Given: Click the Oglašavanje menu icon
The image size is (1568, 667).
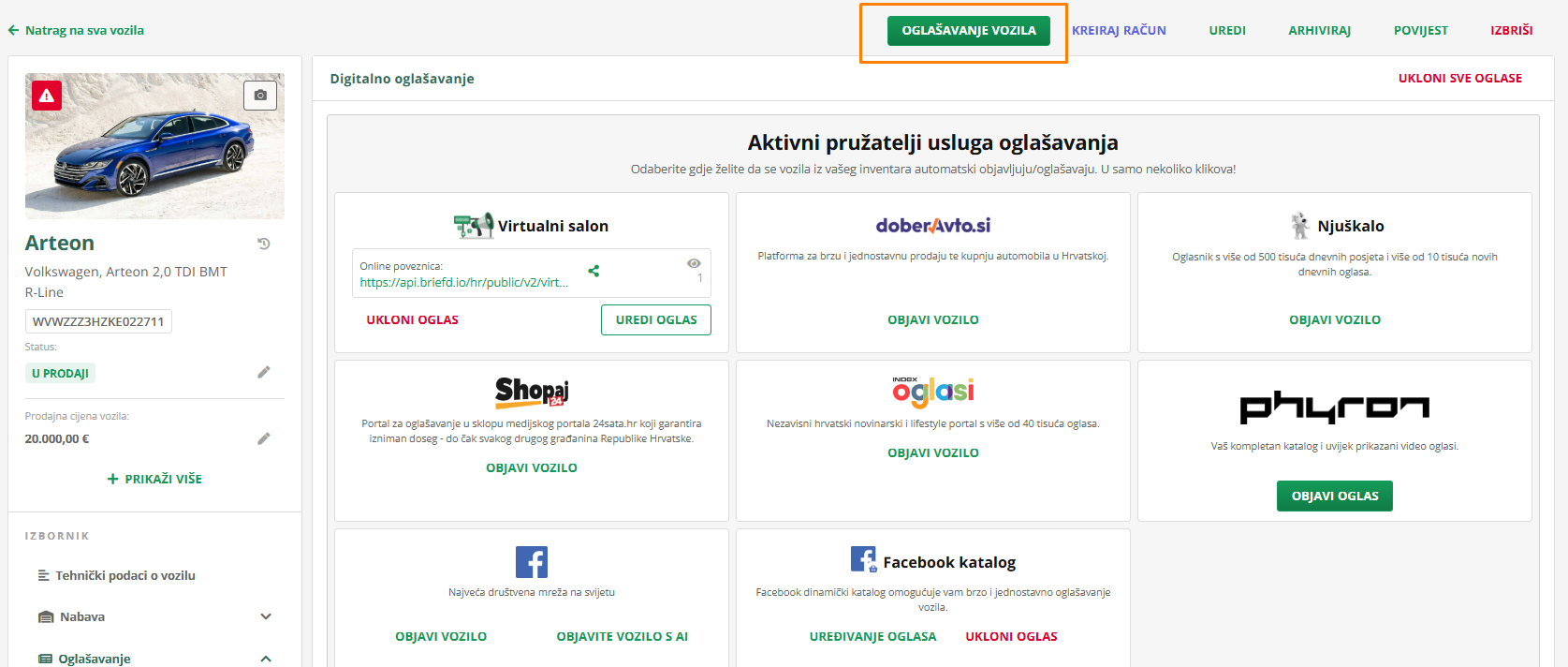Looking at the screenshot, I should click(x=45, y=659).
